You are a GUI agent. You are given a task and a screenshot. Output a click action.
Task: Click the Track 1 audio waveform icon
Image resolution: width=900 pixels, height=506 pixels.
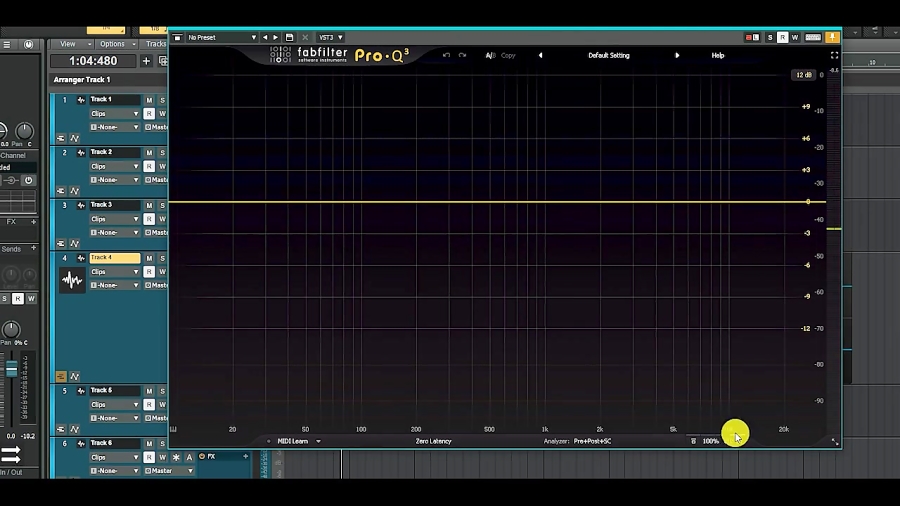click(81, 100)
